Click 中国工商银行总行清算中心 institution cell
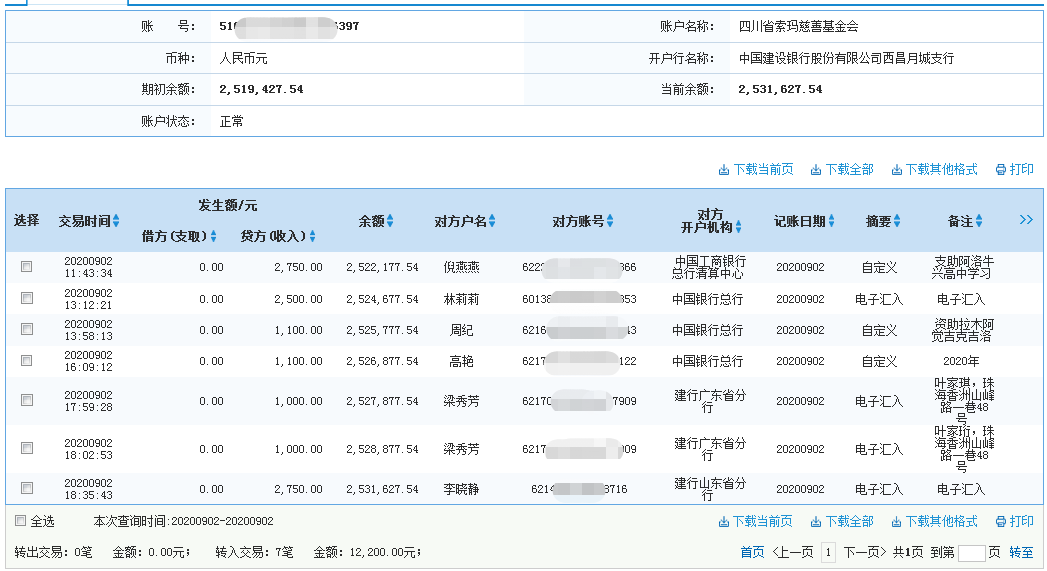The height and width of the screenshot is (571, 1047). [708, 267]
